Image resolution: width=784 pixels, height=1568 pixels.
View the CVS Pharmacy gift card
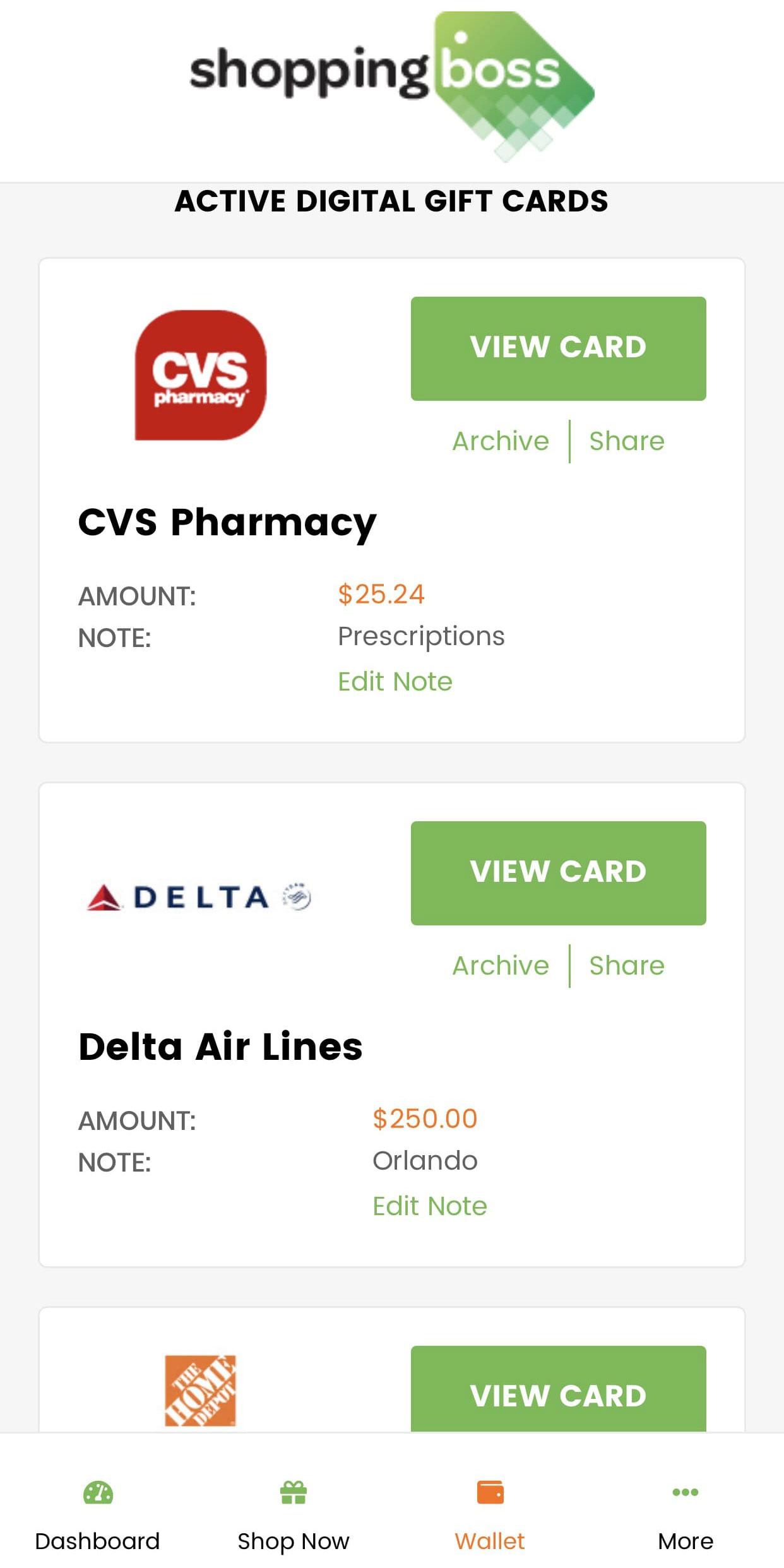click(x=558, y=348)
